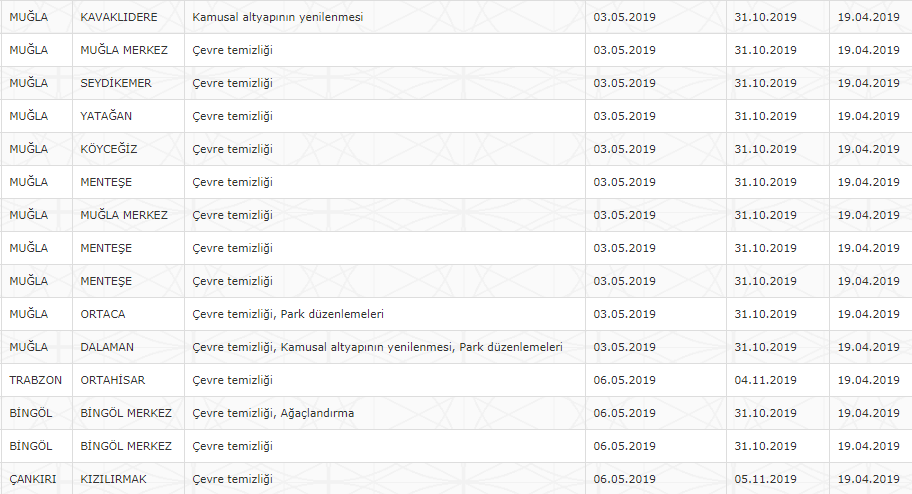Image resolution: width=912 pixels, height=494 pixels.
Task: Click 'Kamusal altyapının yenilenmesi' in the KAVAKLIDERE row
Action: 277,17
